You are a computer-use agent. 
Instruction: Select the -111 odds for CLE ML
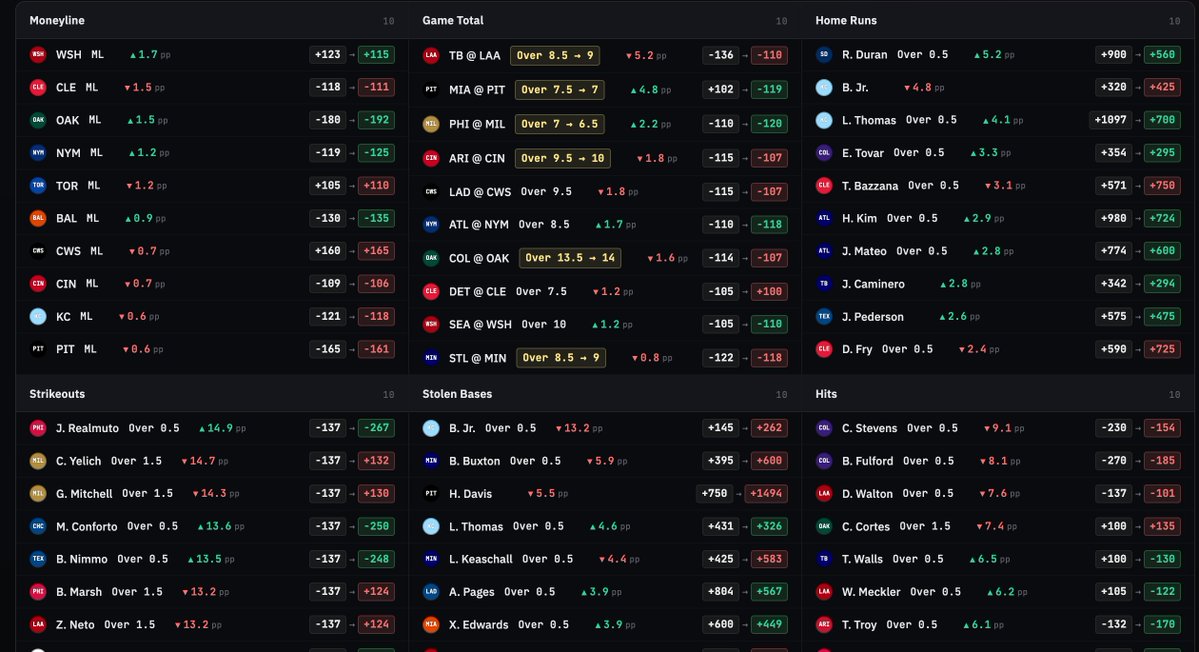click(376, 87)
